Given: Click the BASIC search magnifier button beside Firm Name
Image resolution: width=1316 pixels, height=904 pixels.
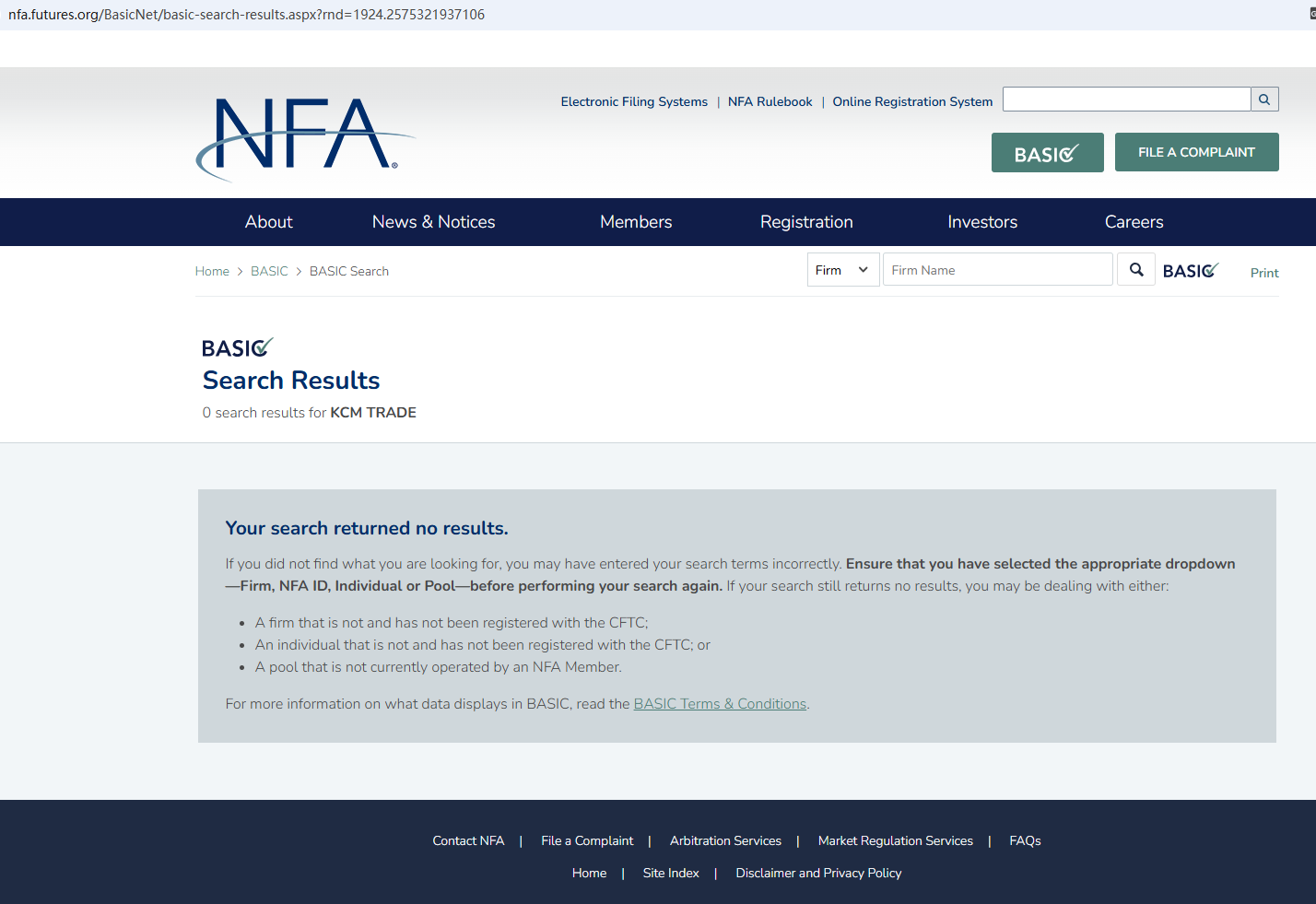Looking at the screenshot, I should pos(1136,270).
